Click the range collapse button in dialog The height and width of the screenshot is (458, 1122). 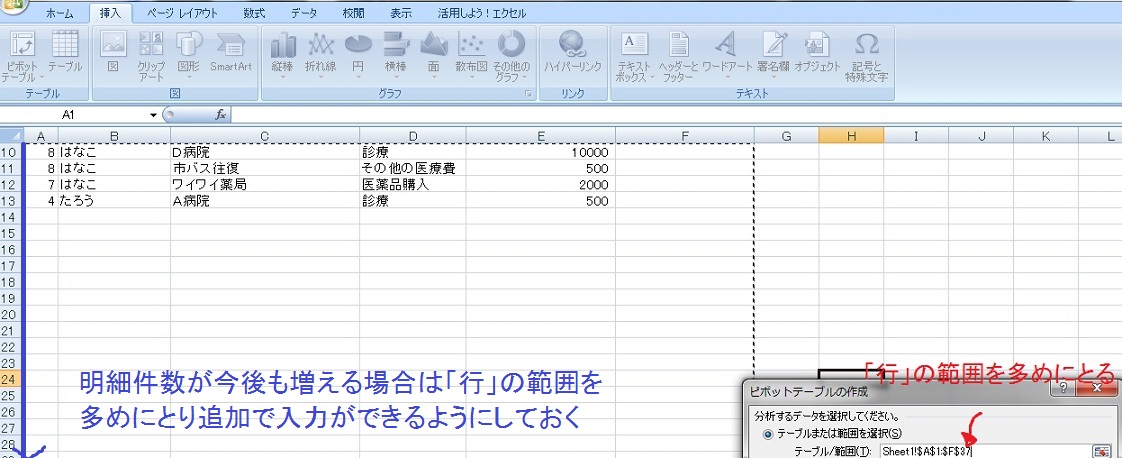pos(1101,451)
